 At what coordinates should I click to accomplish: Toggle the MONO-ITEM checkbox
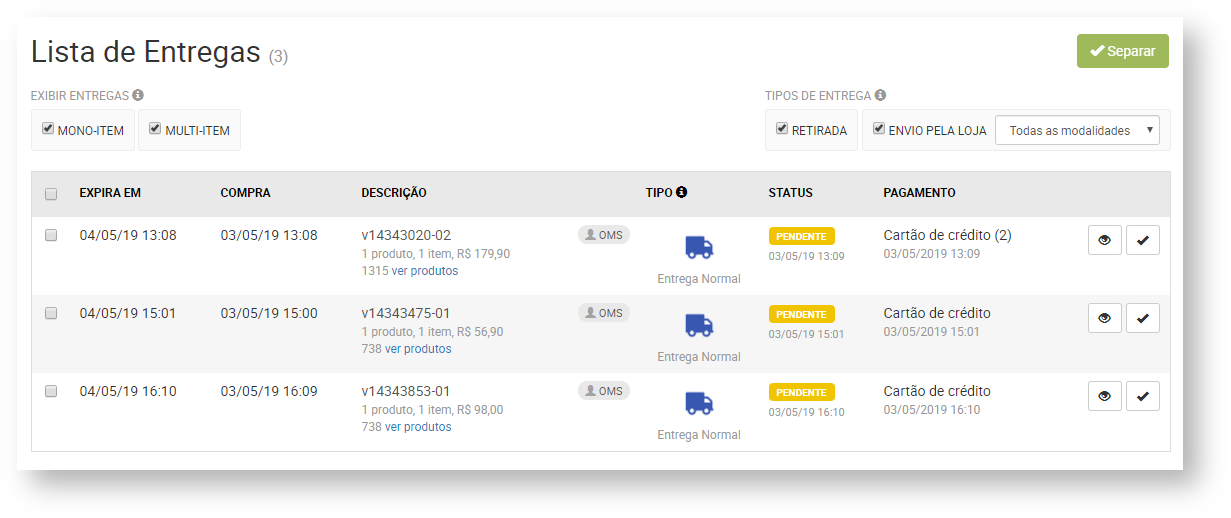(48, 129)
